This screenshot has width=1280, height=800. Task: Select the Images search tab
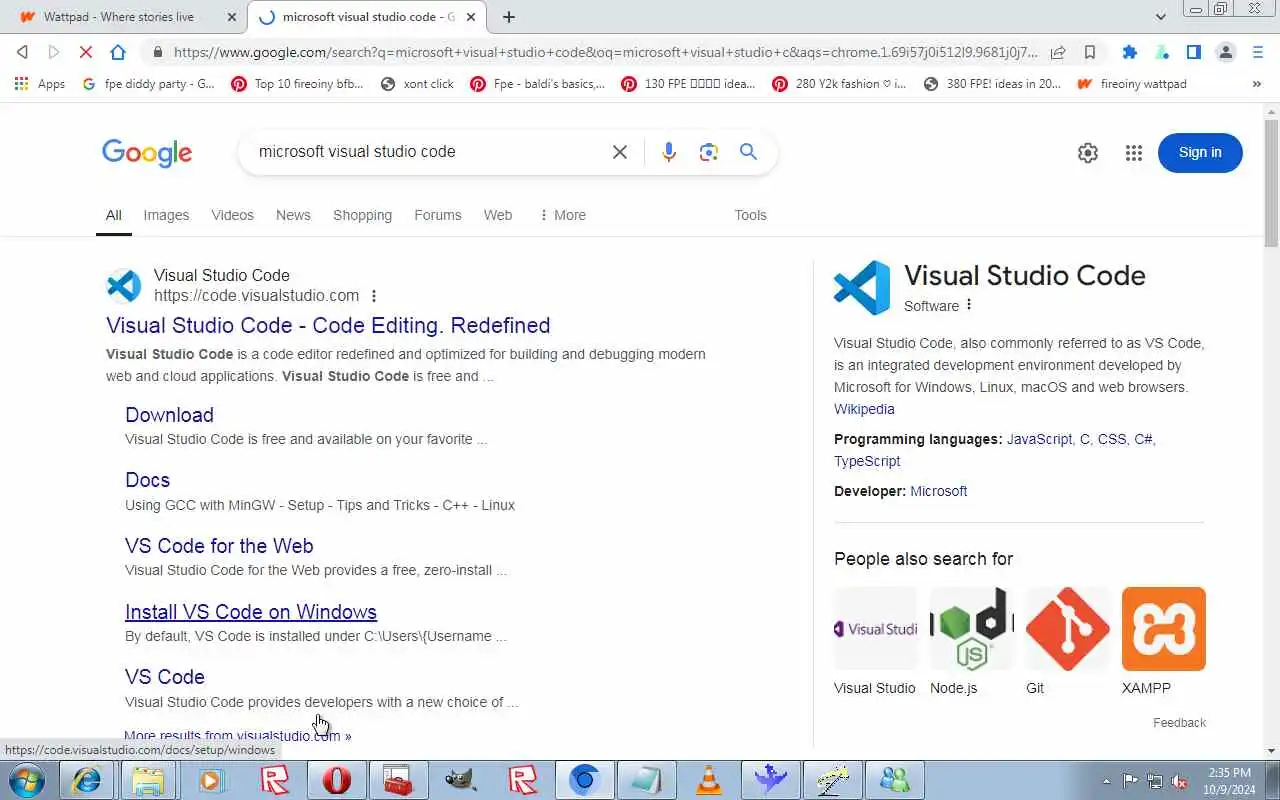pyautogui.click(x=166, y=215)
